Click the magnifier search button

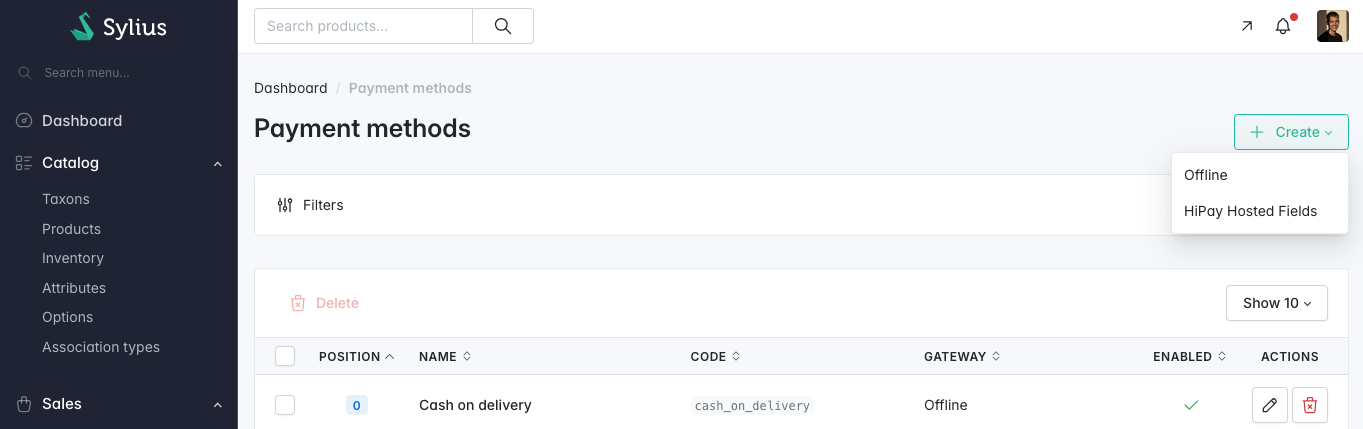pyautogui.click(x=503, y=26)
